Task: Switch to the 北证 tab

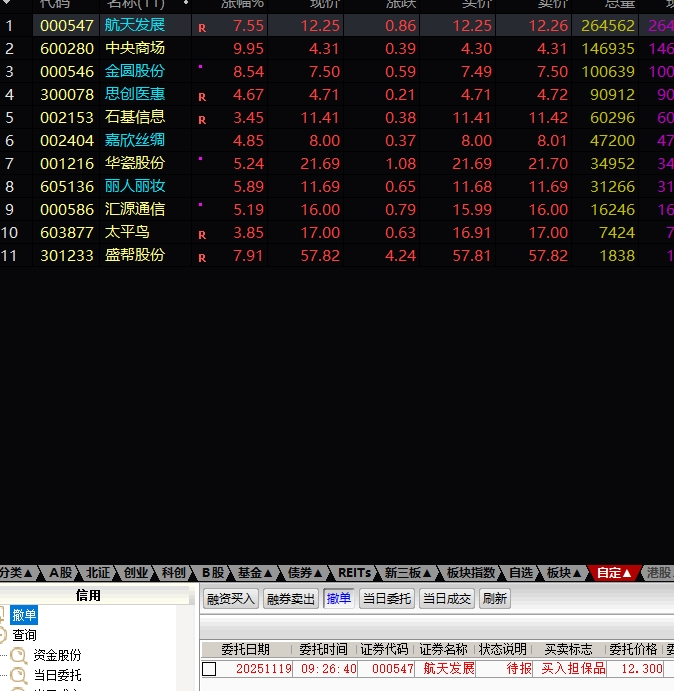Action: click(98, 573)
